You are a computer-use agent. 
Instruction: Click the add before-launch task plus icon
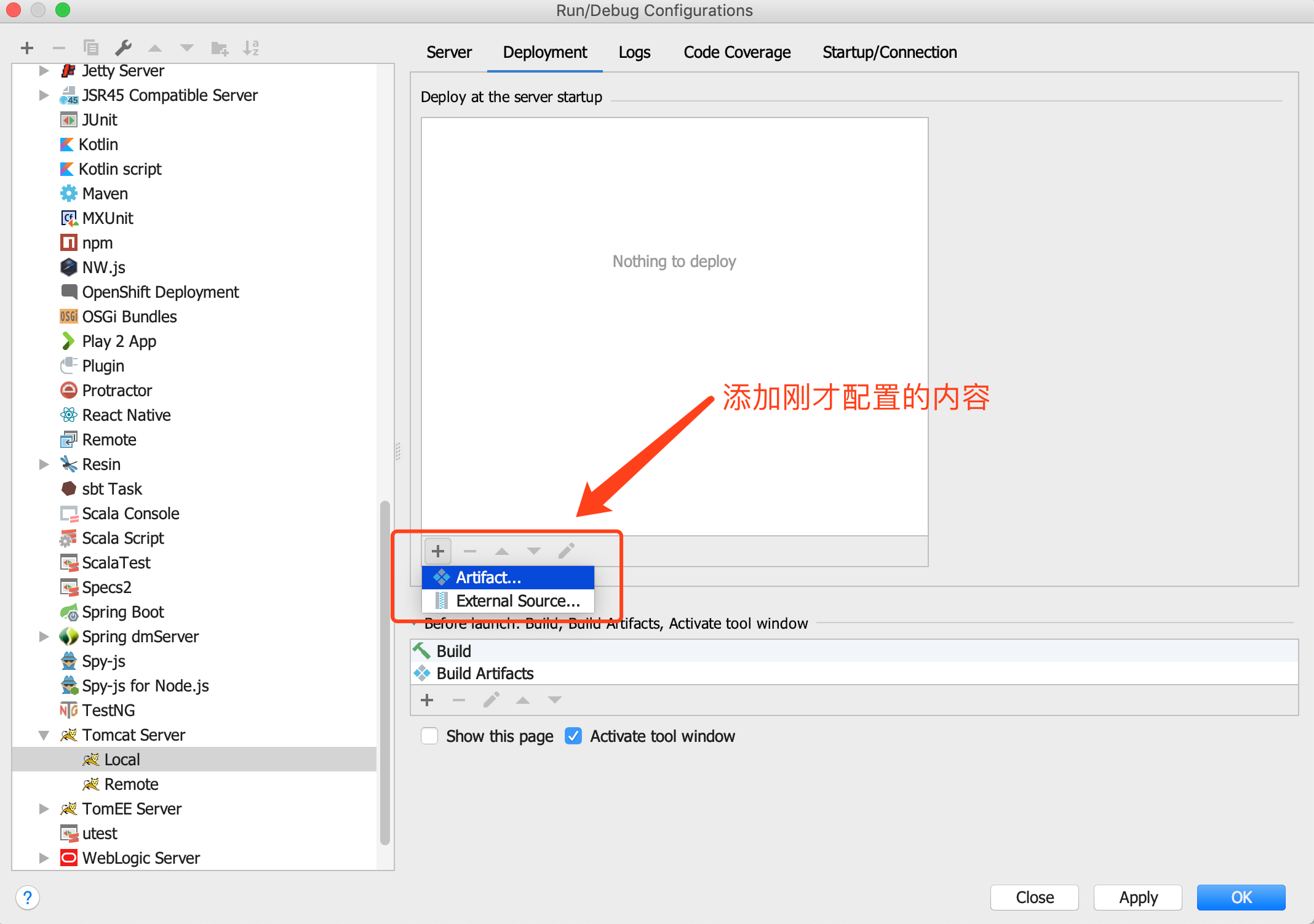point(428,700)
